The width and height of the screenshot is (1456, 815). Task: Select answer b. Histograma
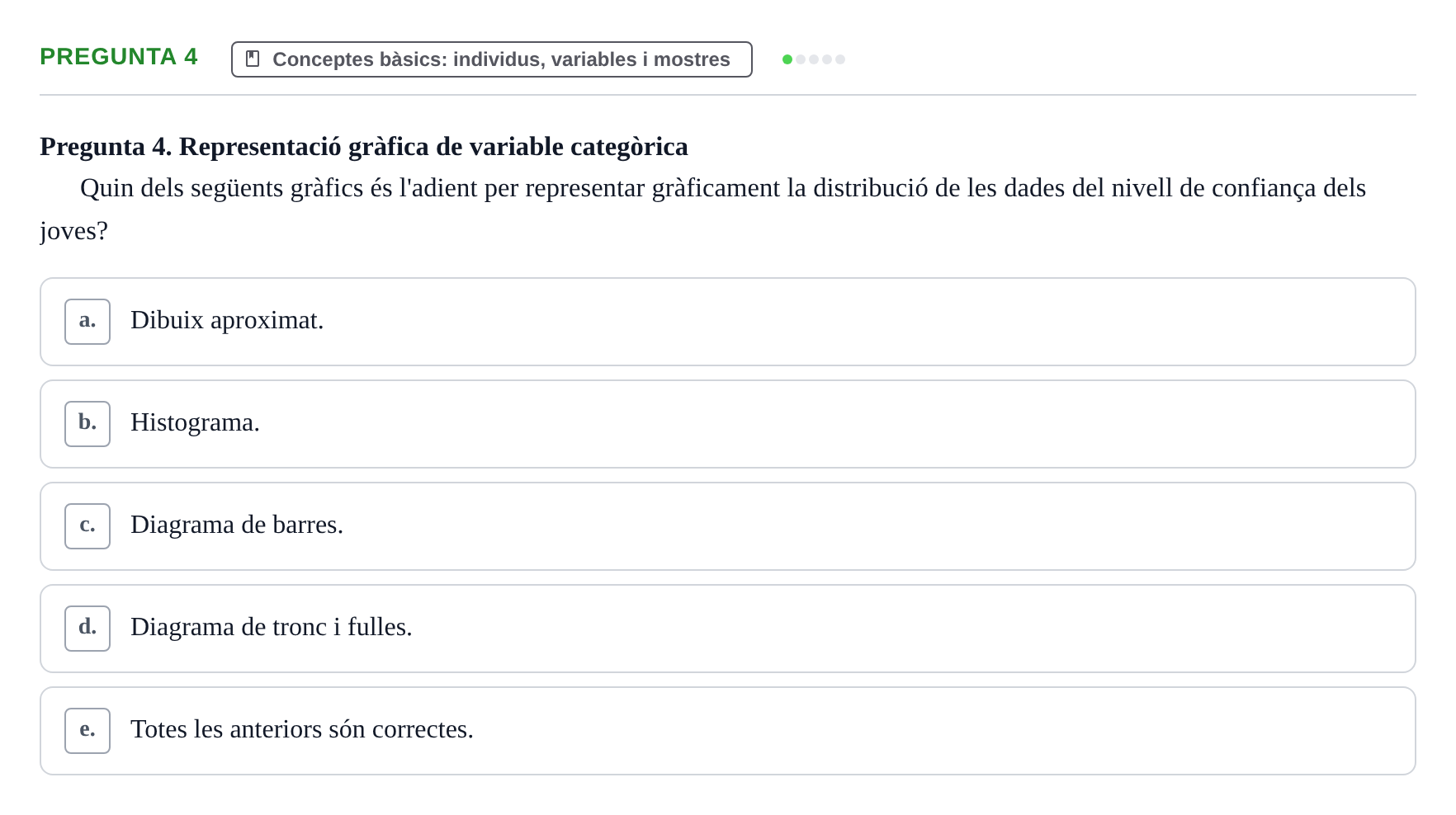click(x=728, y=424)
